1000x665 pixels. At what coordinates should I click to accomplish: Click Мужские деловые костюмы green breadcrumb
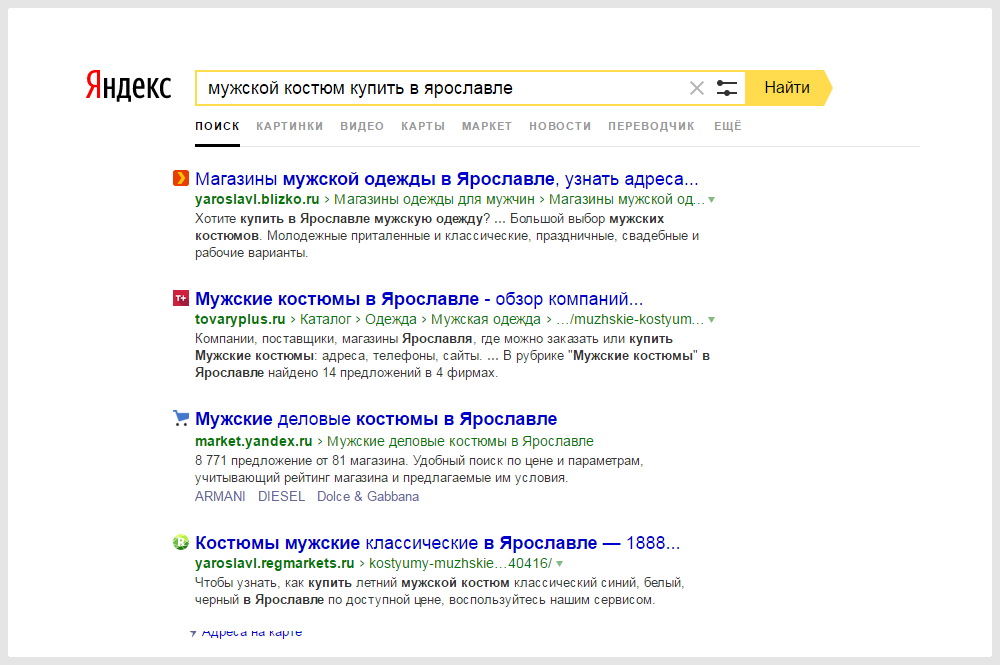pos(460,441)
